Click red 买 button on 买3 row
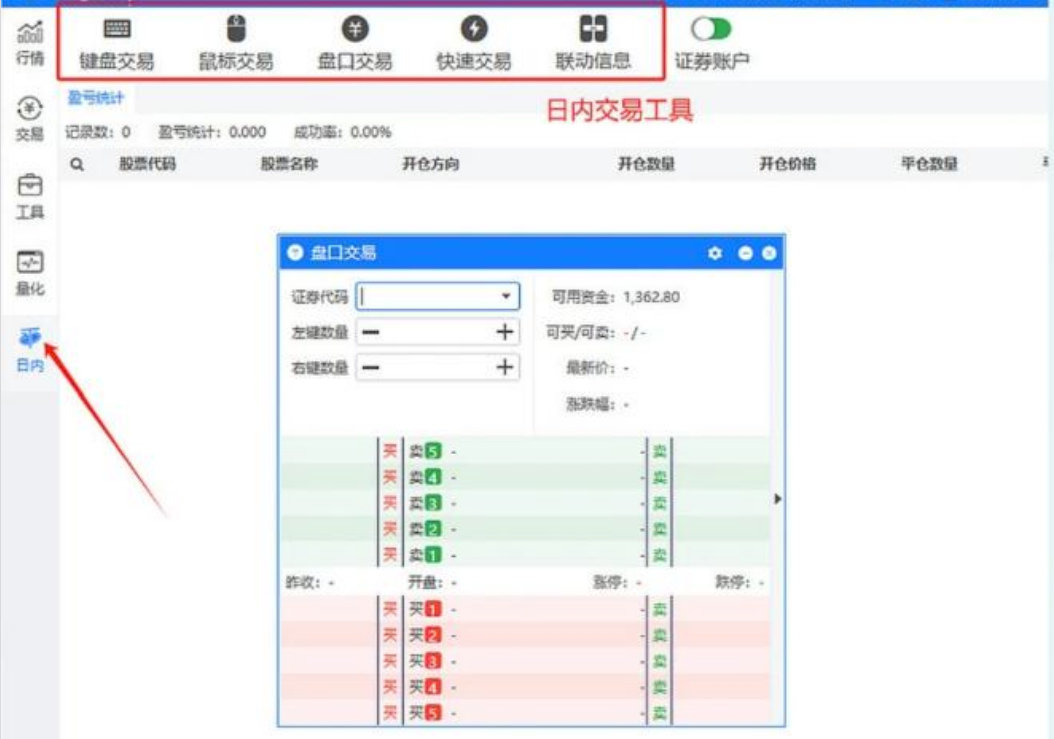The height and width of the screenshot is (739, 1054). 390,661
